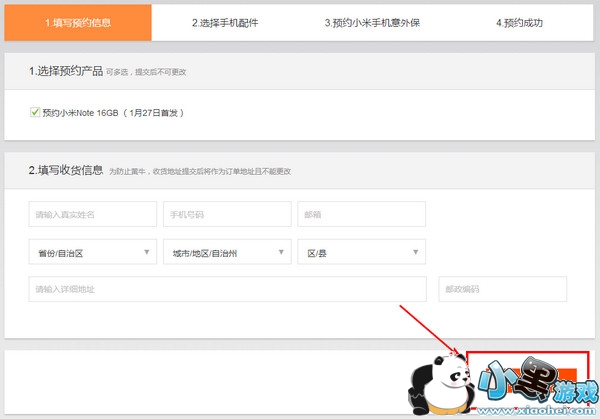Click the 请输入真实姓名 name field
The height and width of the screenshot is (419, 600).
[x=93, y=214]
